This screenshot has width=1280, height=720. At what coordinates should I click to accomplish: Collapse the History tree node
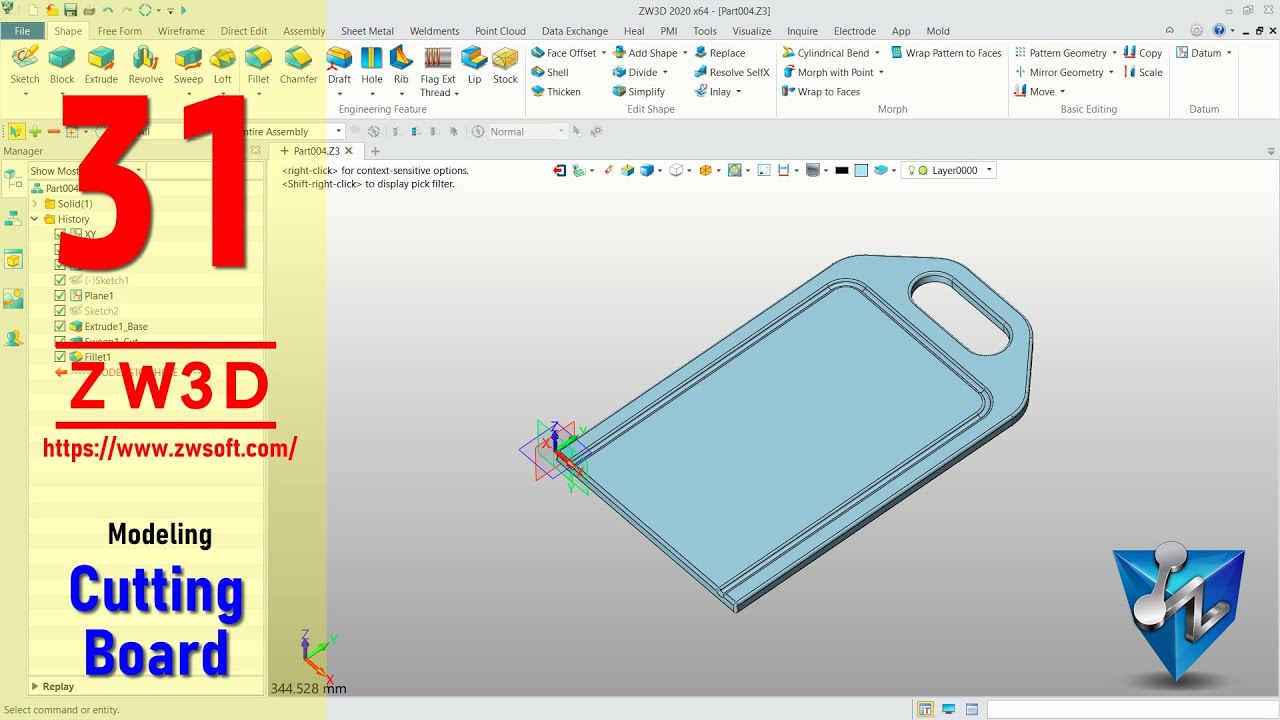point(35,219)
